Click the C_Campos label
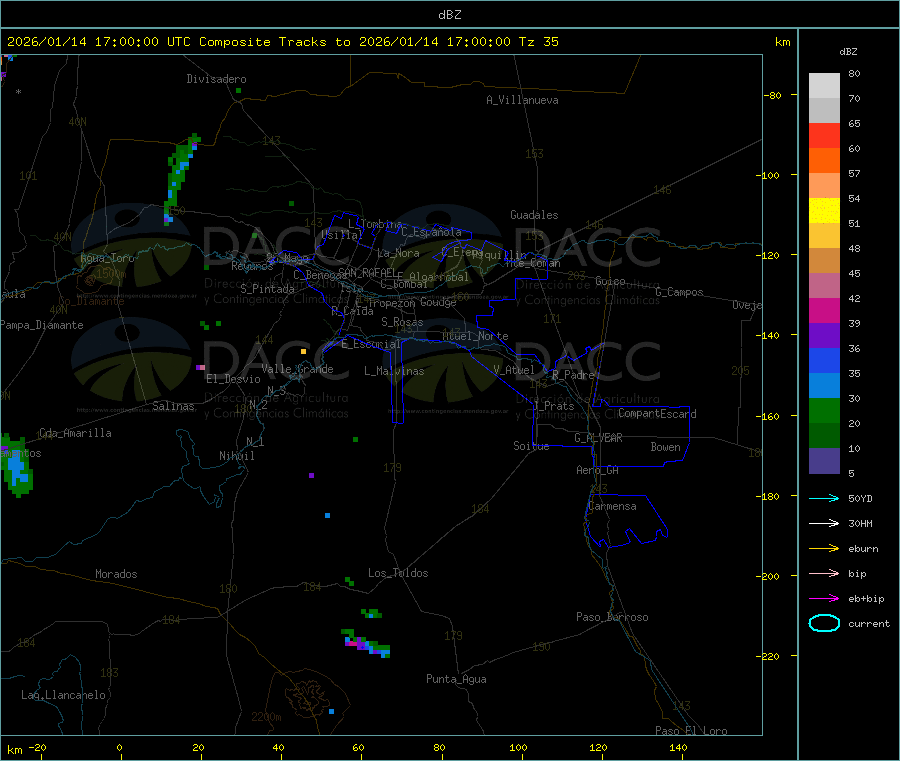The height and width of the screenshot is (761, 900). (x=679, y=292)
